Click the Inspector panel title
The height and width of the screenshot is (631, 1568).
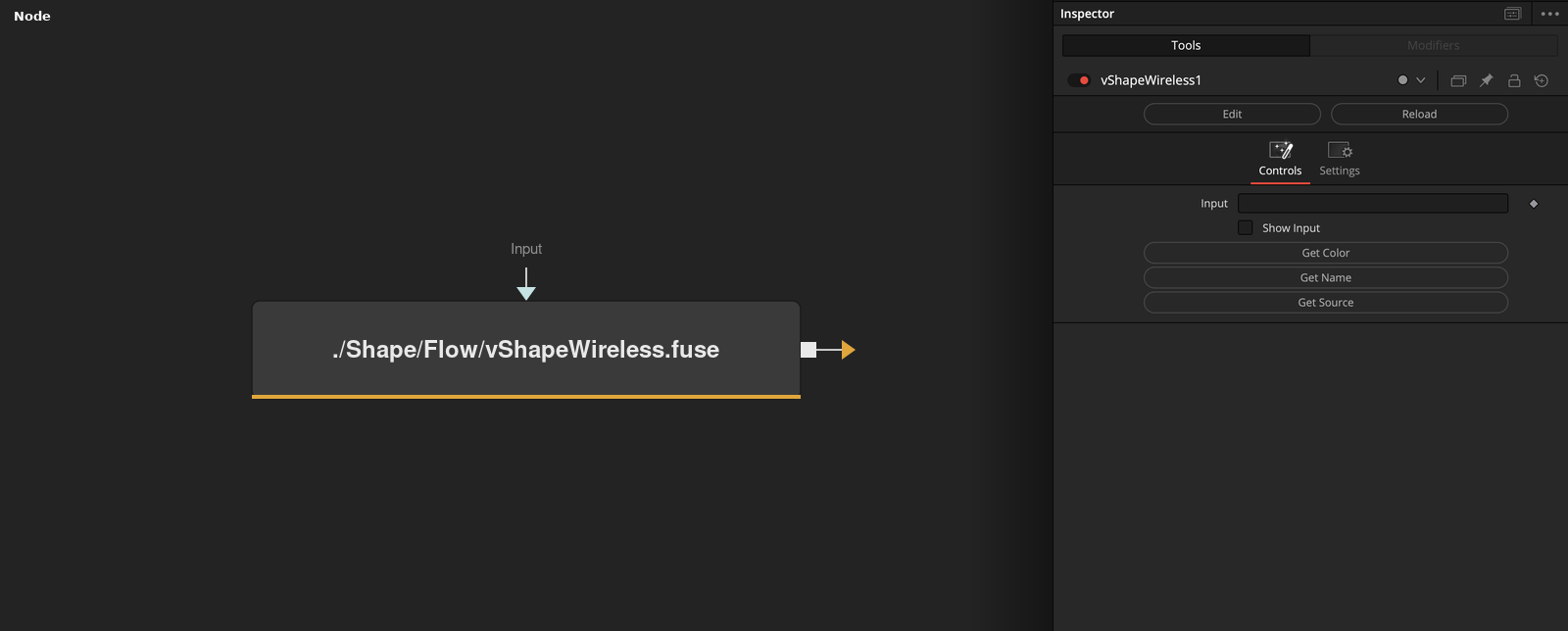point(1087,14)
